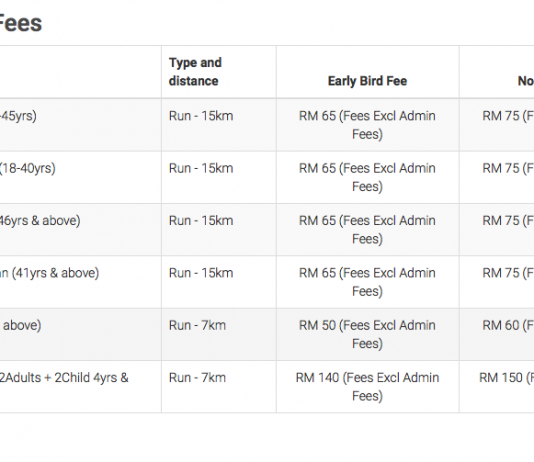The width and height of the screenshot is (534, 462).
Task: Click RM 150 normal fee cell
Action: point(506,378)
